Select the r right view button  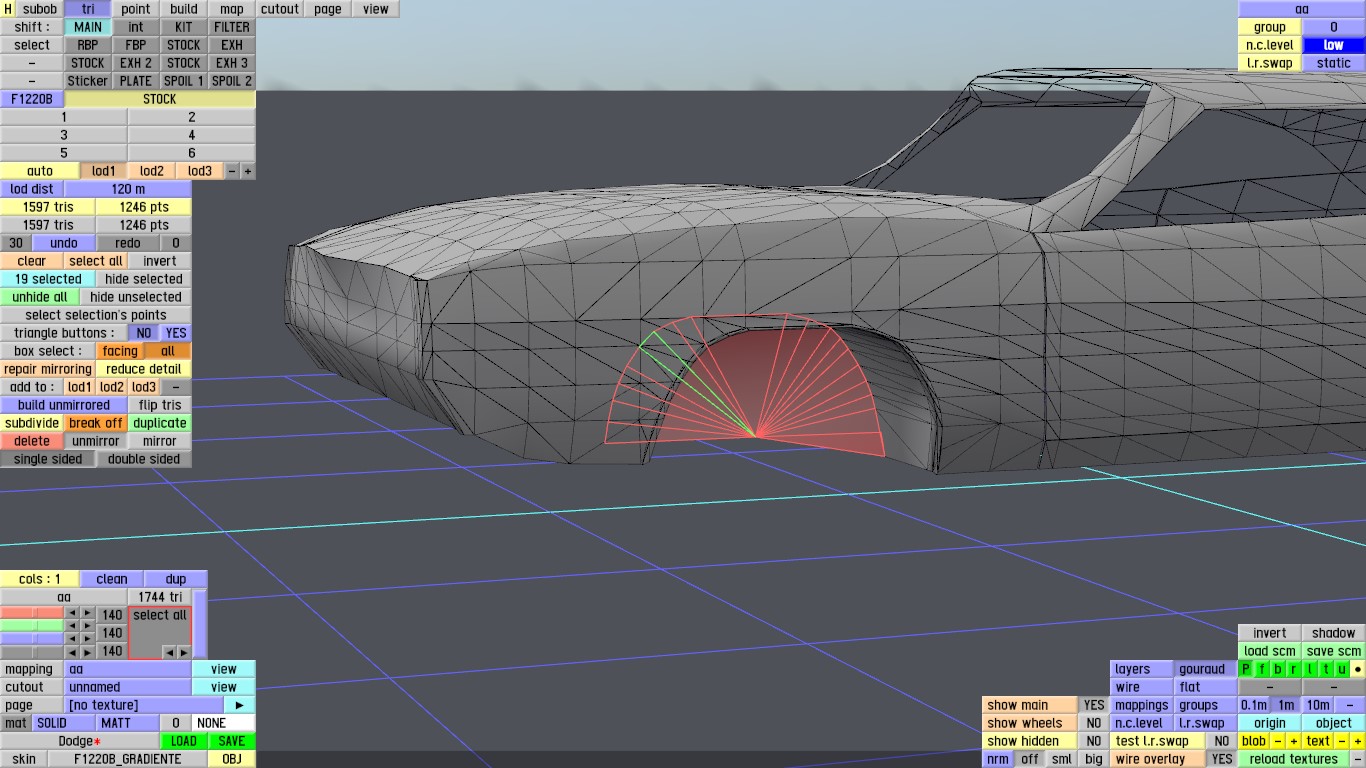(x=1294, y=669)
